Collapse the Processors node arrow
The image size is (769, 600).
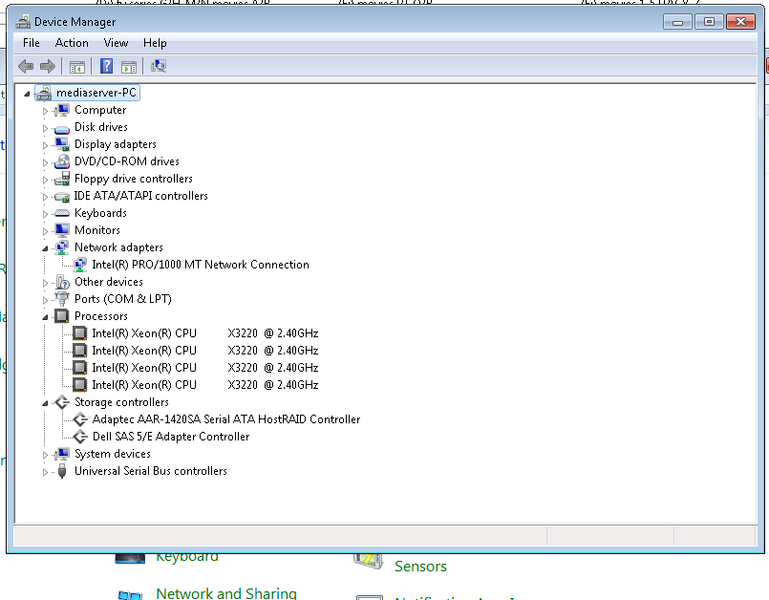(x=45, y=317)
